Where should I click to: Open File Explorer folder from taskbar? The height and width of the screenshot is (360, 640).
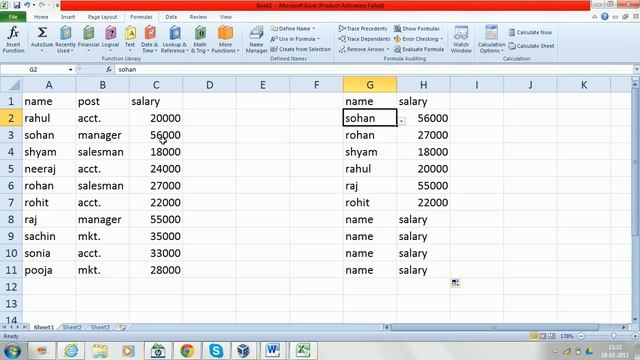[x=100, y=351]
